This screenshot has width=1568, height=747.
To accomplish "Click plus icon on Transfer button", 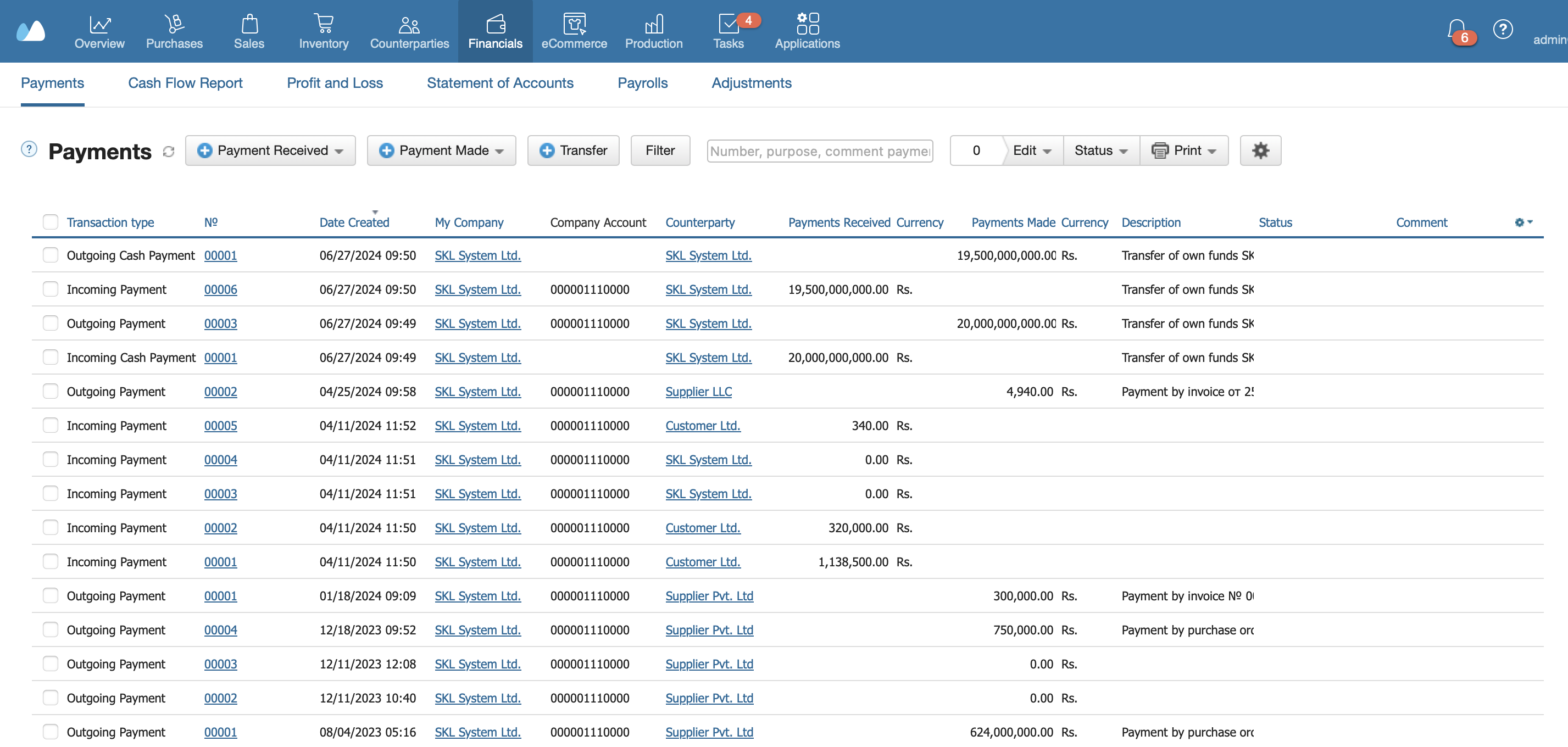I will tap(547, 150).
